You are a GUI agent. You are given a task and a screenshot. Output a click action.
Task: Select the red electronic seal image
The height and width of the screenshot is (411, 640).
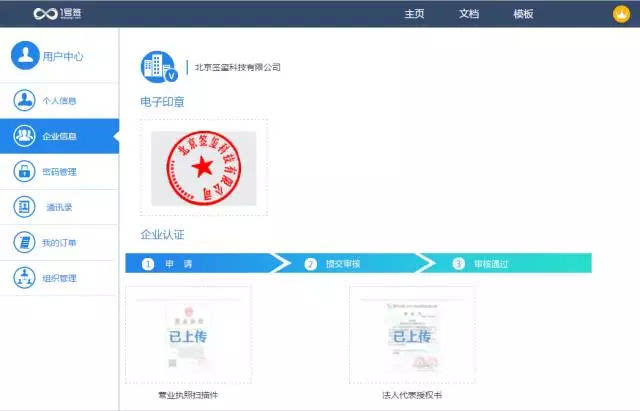click(x=204, y=168)
